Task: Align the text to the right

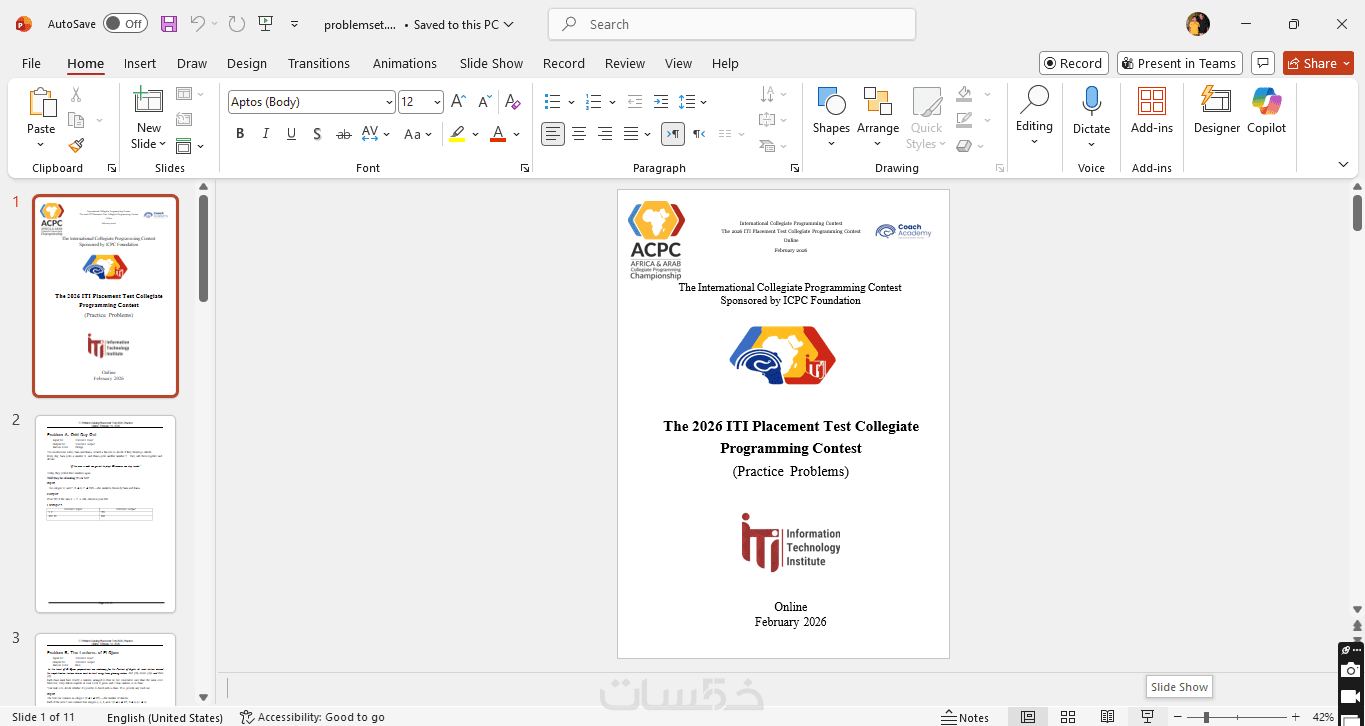Action: pos(605,134)
